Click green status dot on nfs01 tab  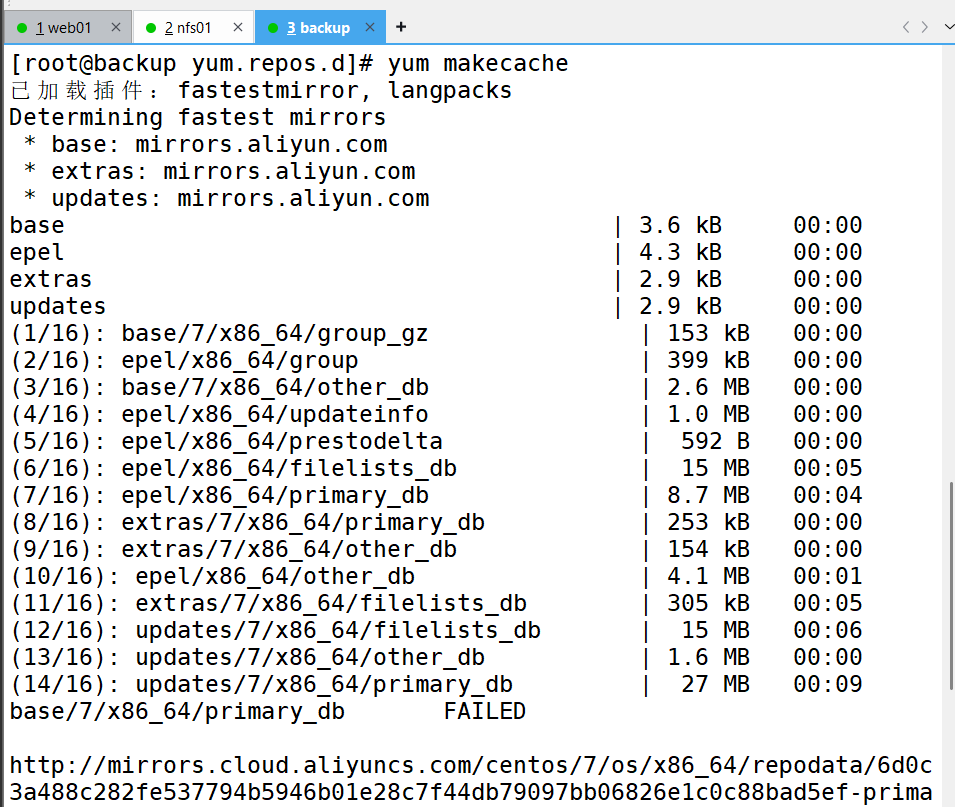(151, 28)
